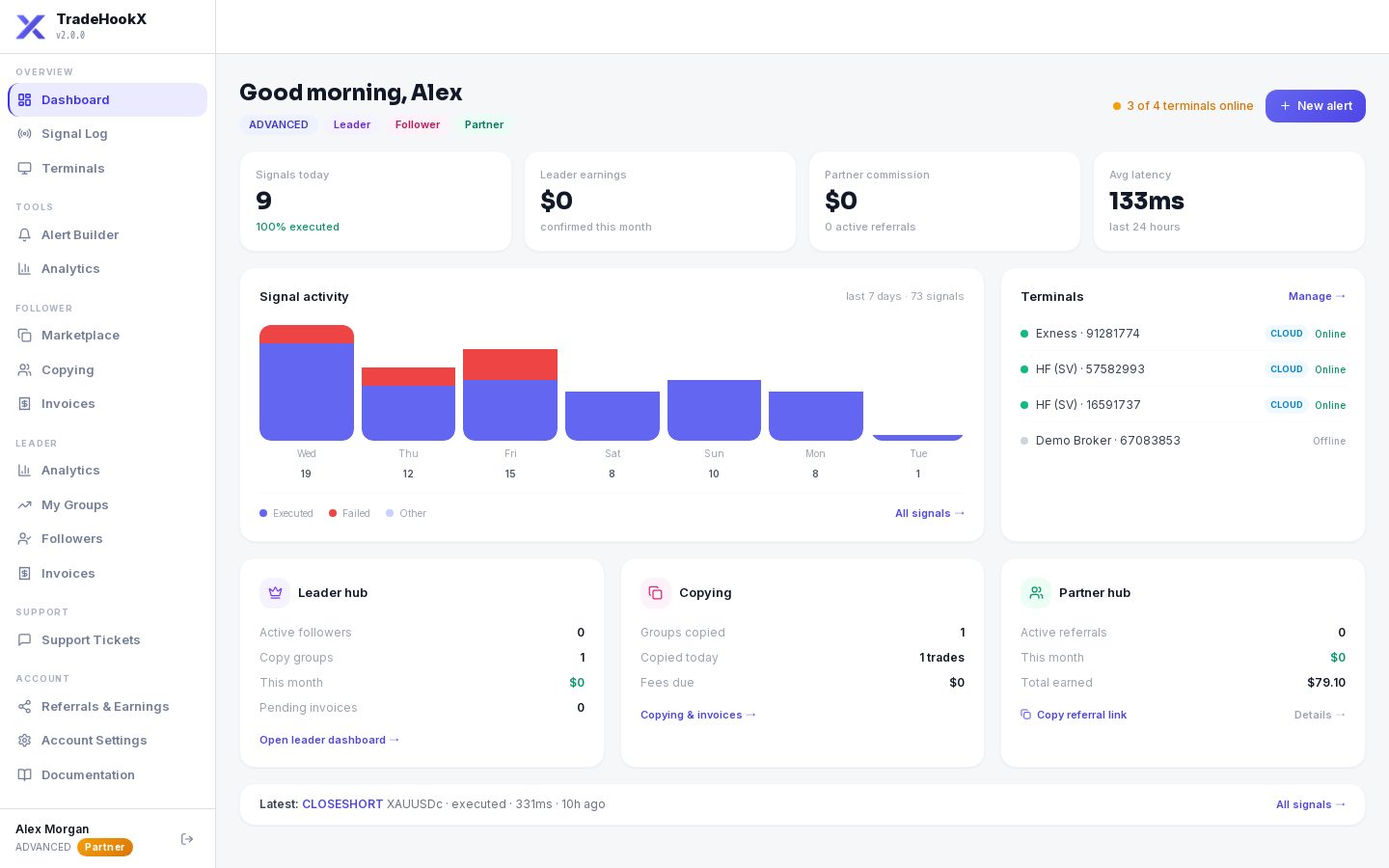Click the Leader hub crown icon
Viewport: 1389px width, 868px height.
point(275,593)
